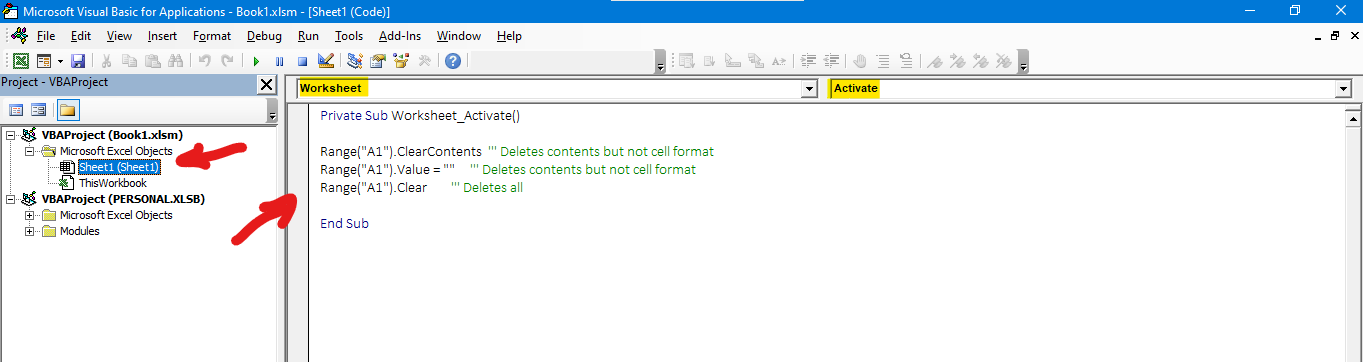Open the Project Explorer toolbar icon
1363x362 pixels.
pos(355,61)
